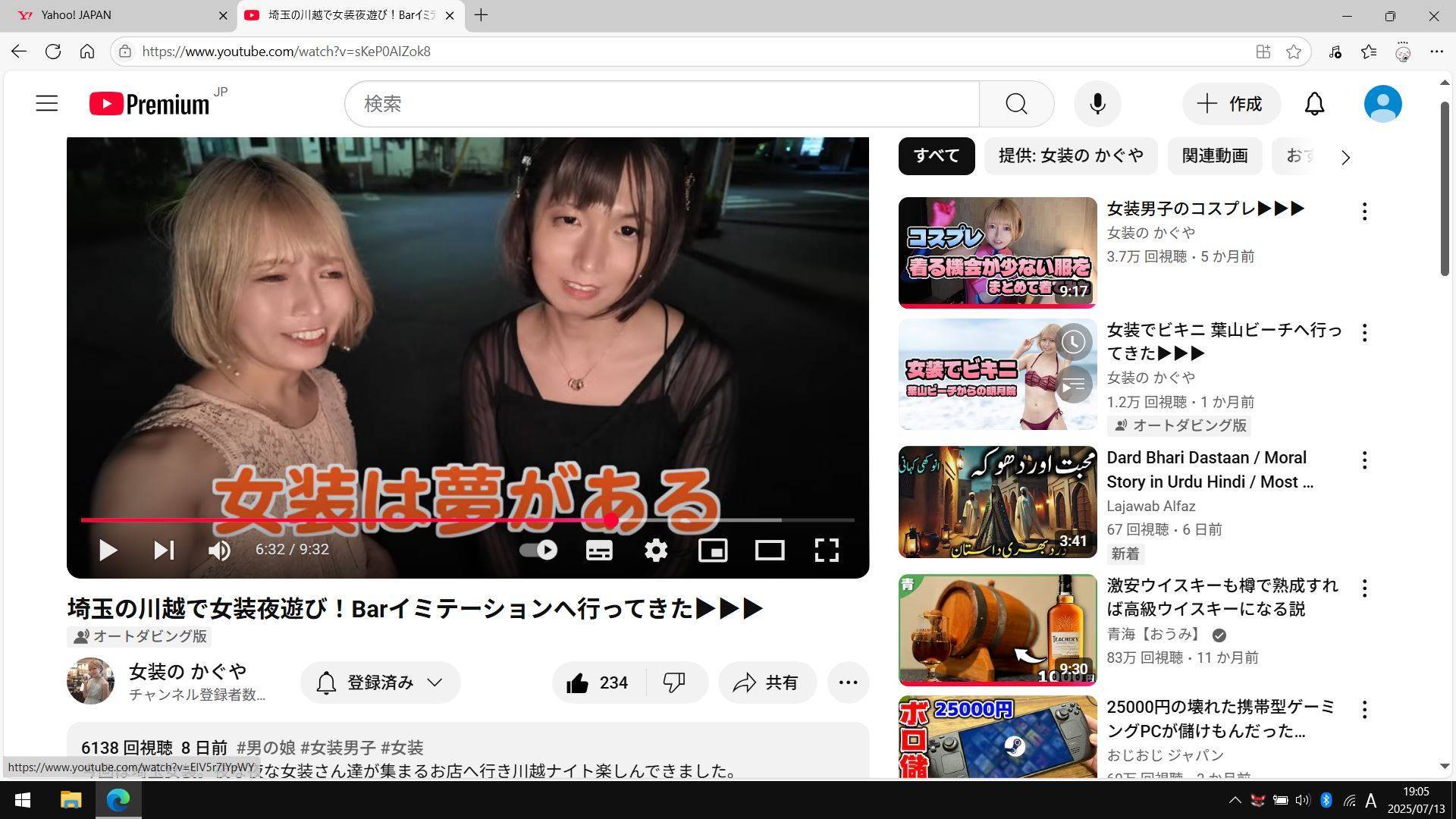Image resolution: width=1456 pixels, height=819 pixels.
Task: Like the video with thumbs up
Action: tap(598, 682)
